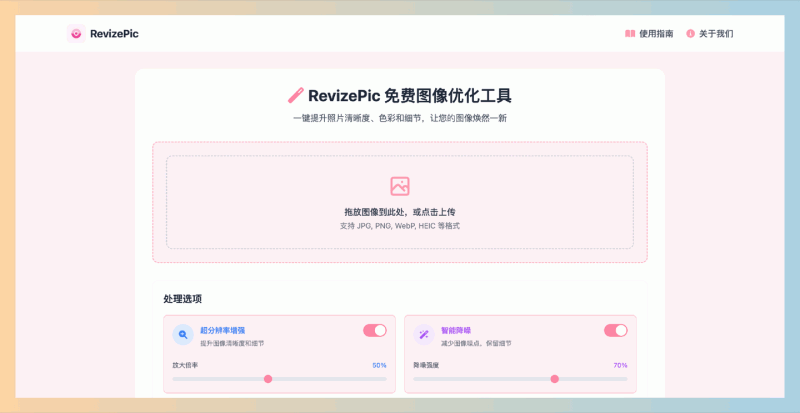Click the magnifier icon for 超分辨率增强
Viewport: 800px width, 413px height.
(x=183, y=335)
